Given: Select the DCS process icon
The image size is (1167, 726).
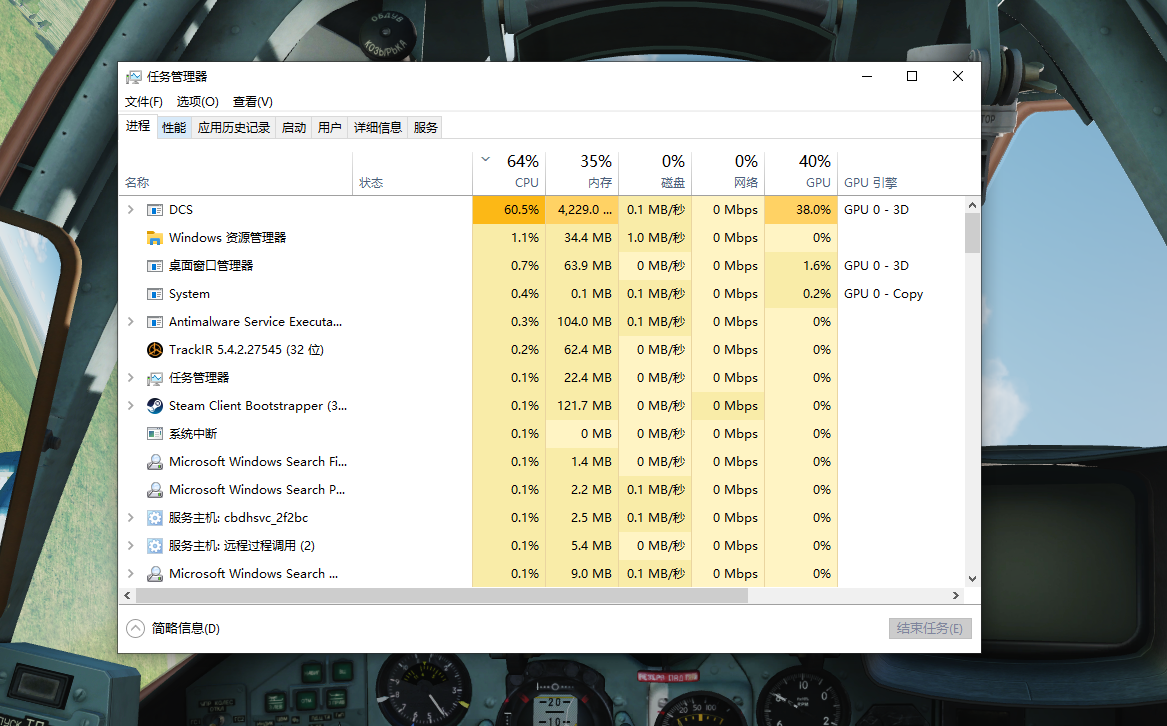Looking at the screenshot, I should (155, 210).
